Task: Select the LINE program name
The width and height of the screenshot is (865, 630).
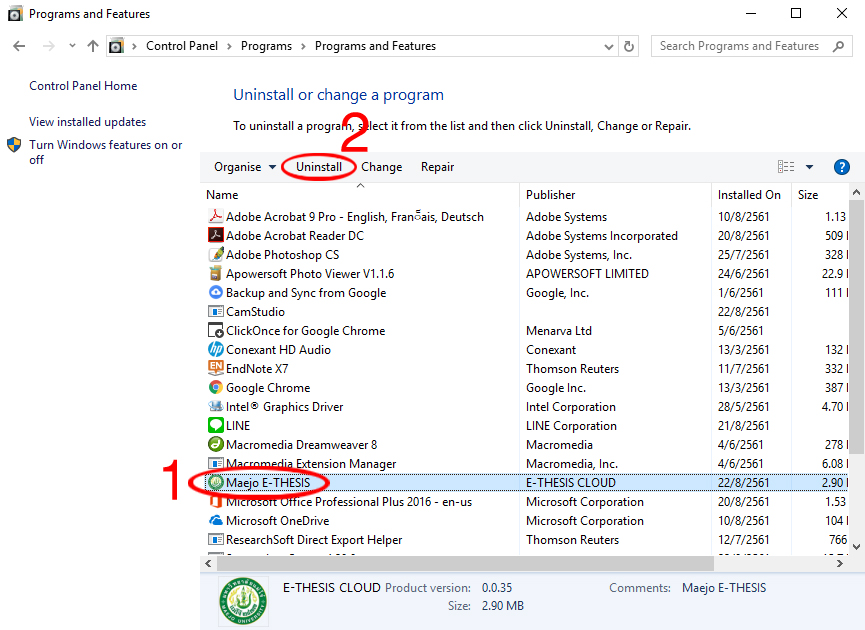Action: 238,426
